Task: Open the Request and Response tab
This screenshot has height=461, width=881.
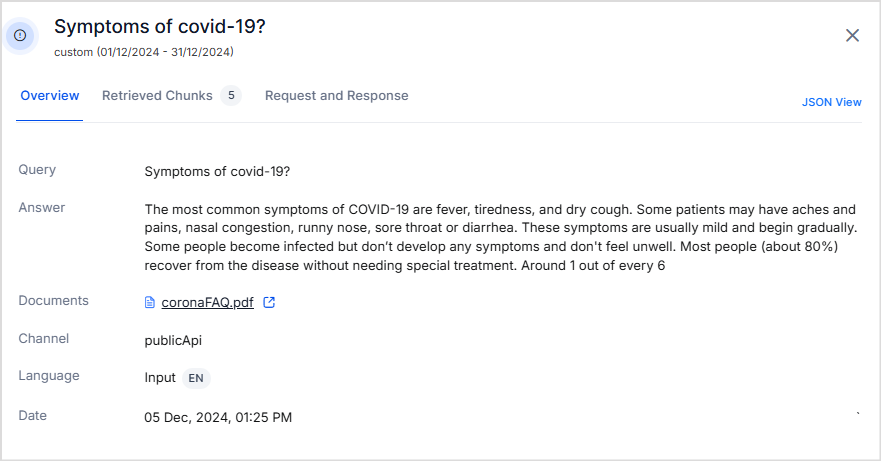Action: [x=337, y=96]
